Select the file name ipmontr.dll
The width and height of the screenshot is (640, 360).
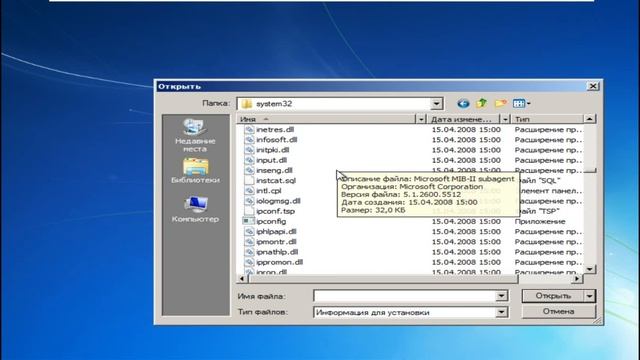(276, 242)
